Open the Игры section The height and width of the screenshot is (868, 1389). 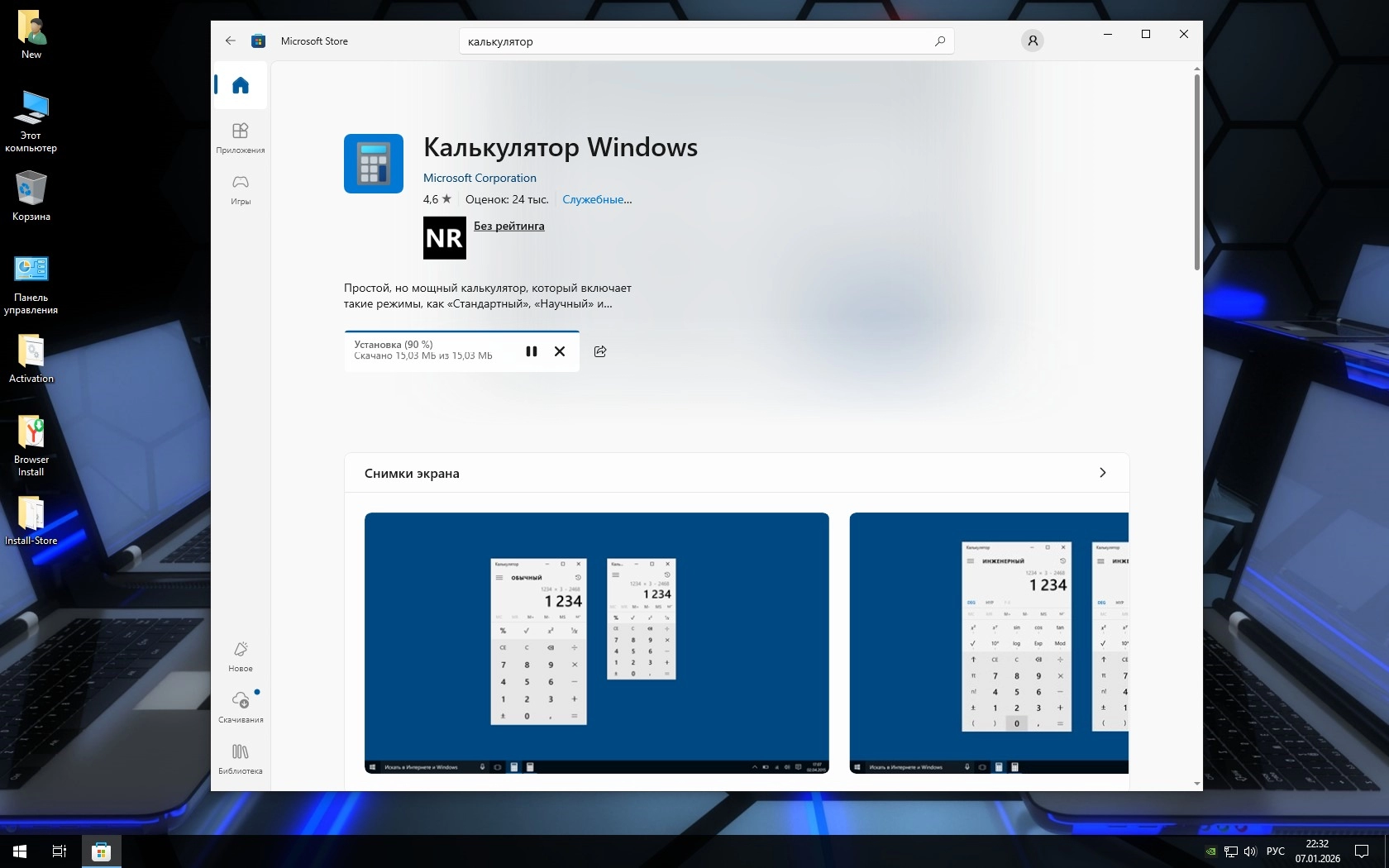(241, 189)
